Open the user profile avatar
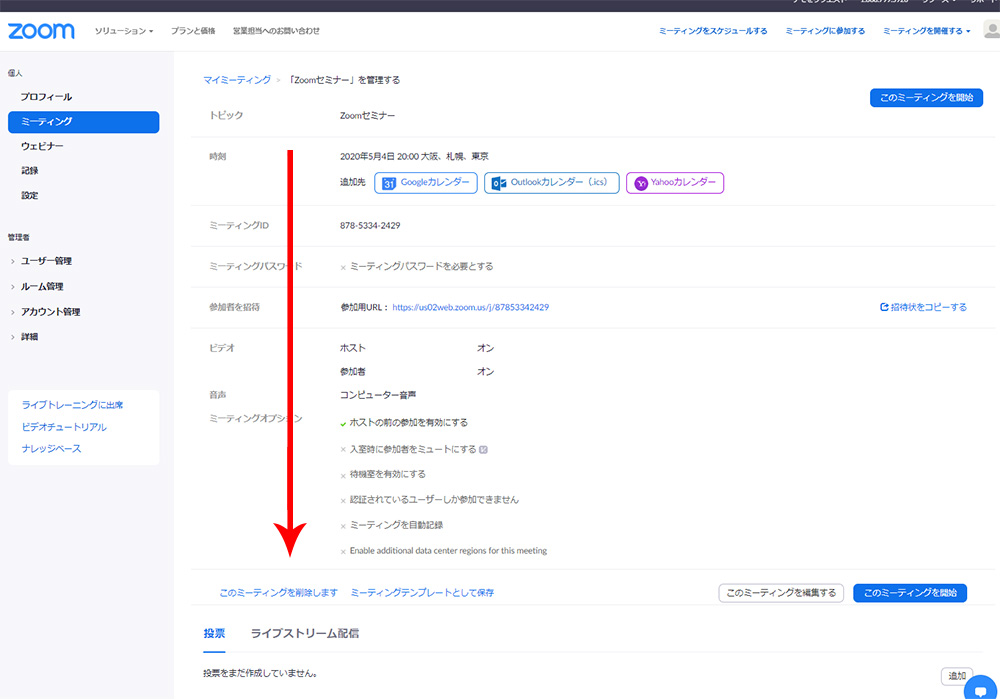 tap(991, 31)
